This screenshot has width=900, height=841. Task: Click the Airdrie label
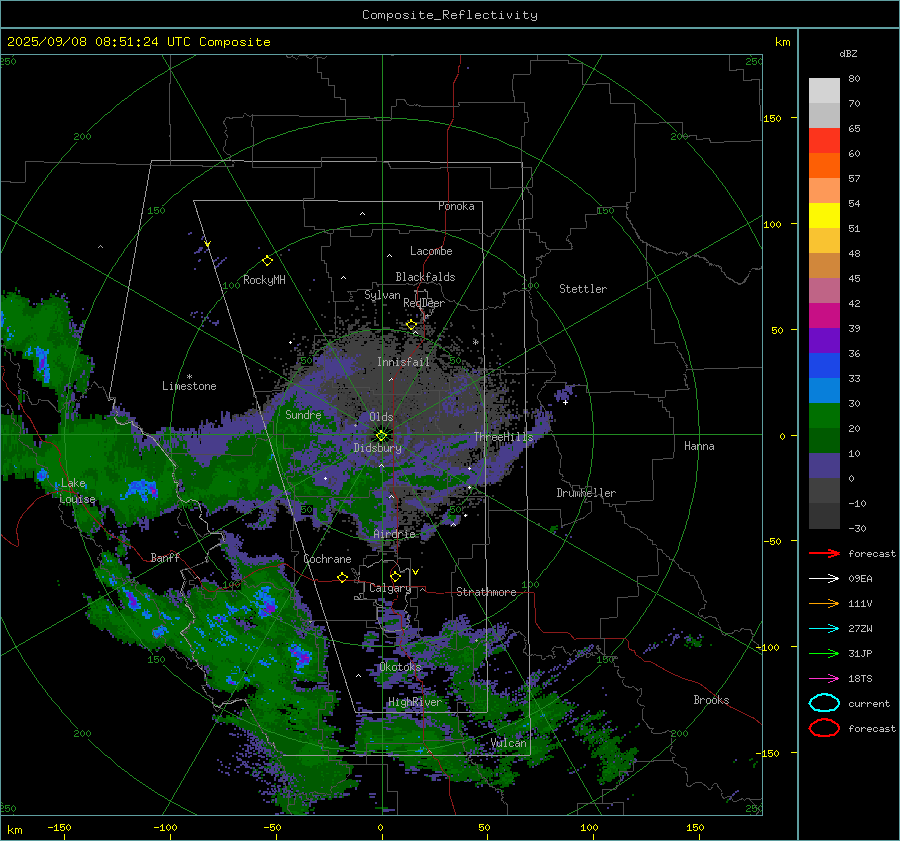point(394,534)
